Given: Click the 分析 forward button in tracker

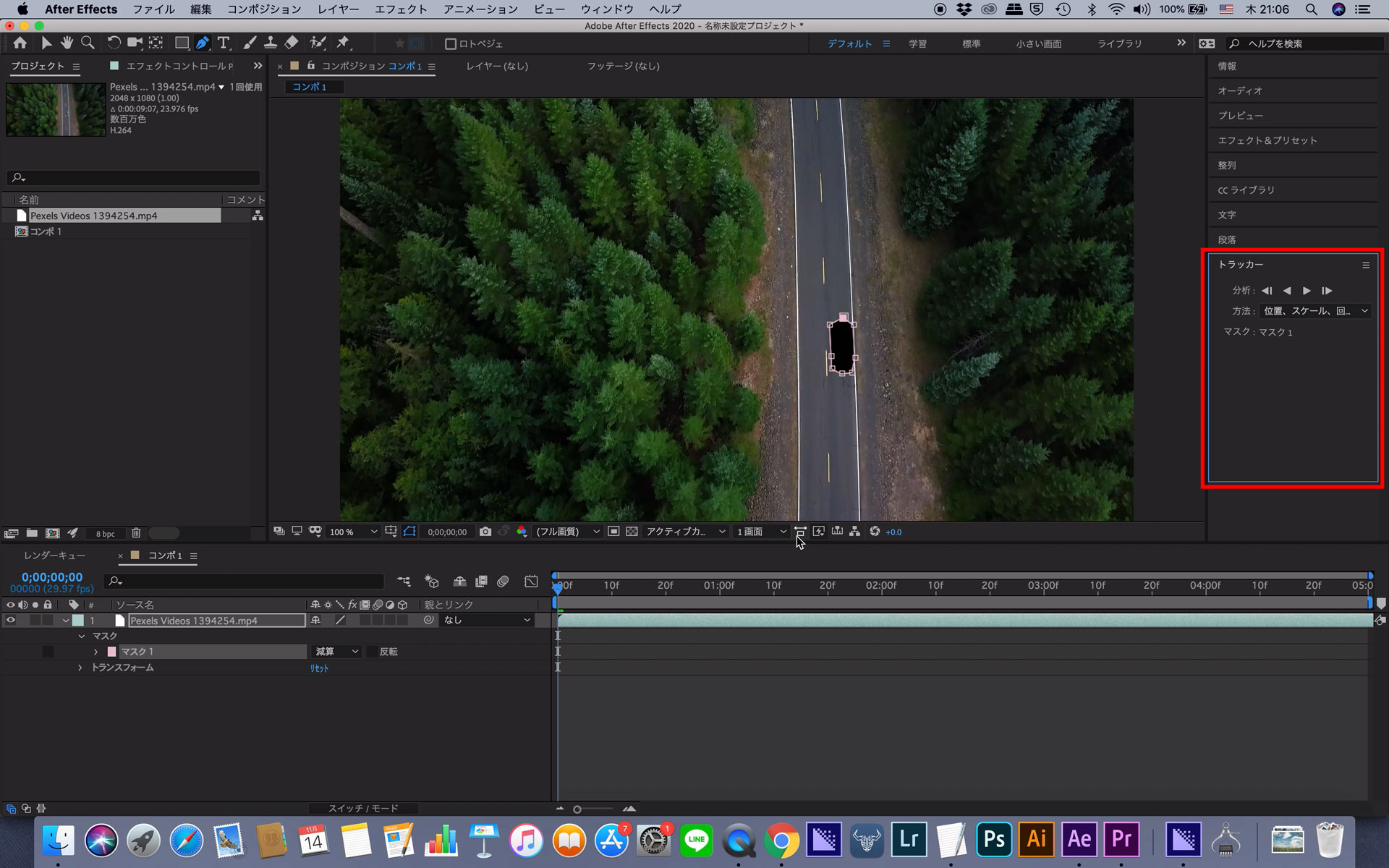Looking at the screenshot, I should click(x=1307, y=290).
